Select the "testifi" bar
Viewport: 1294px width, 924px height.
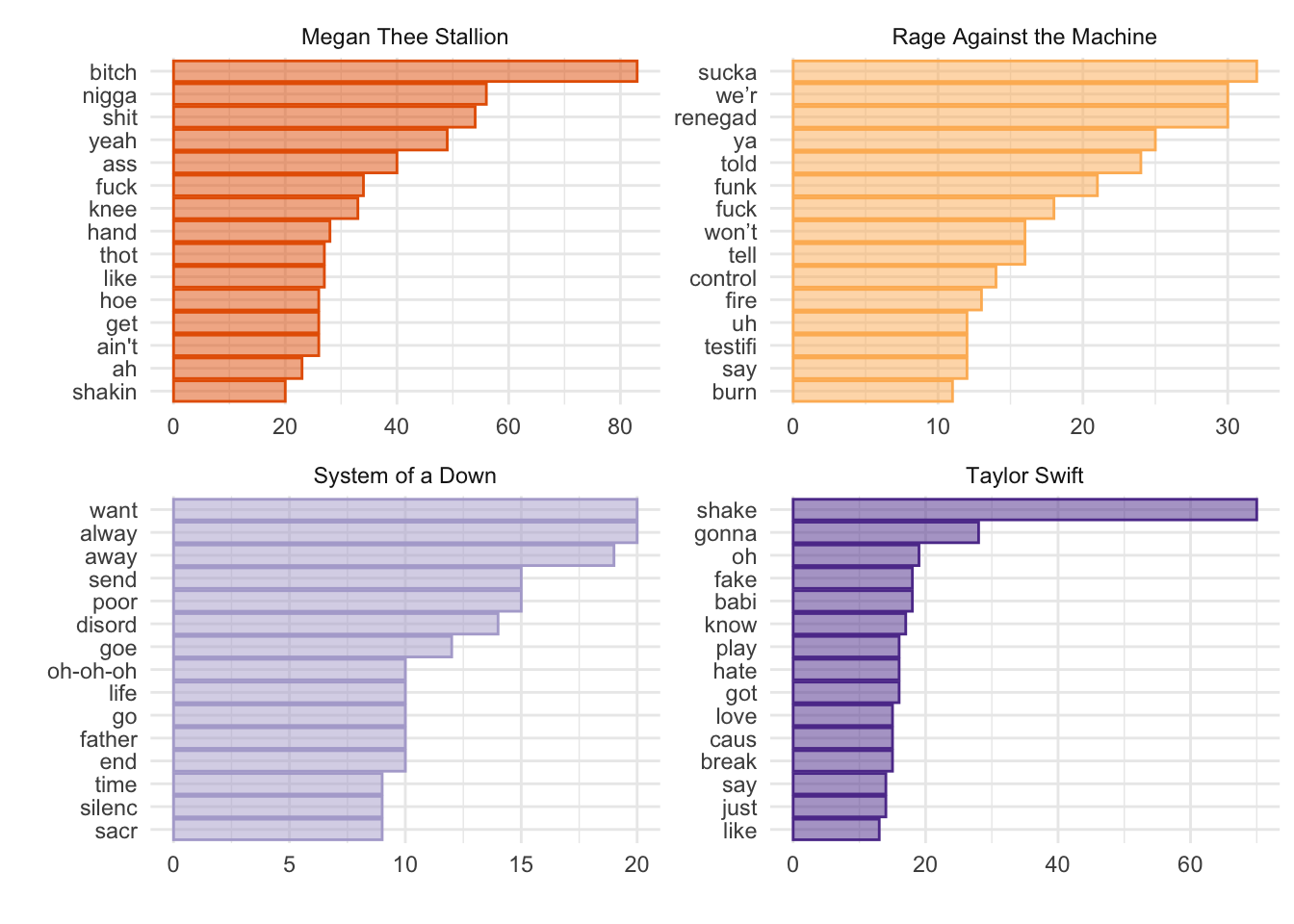(880, 346)
